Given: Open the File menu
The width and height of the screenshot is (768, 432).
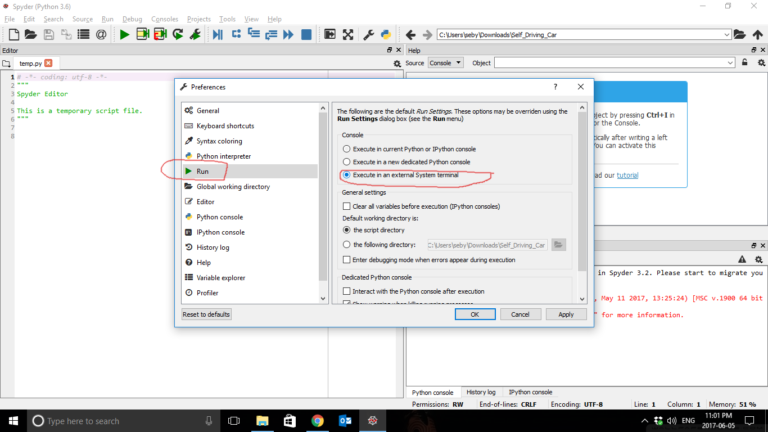Looking at the screenshot, I should [9, 19].
